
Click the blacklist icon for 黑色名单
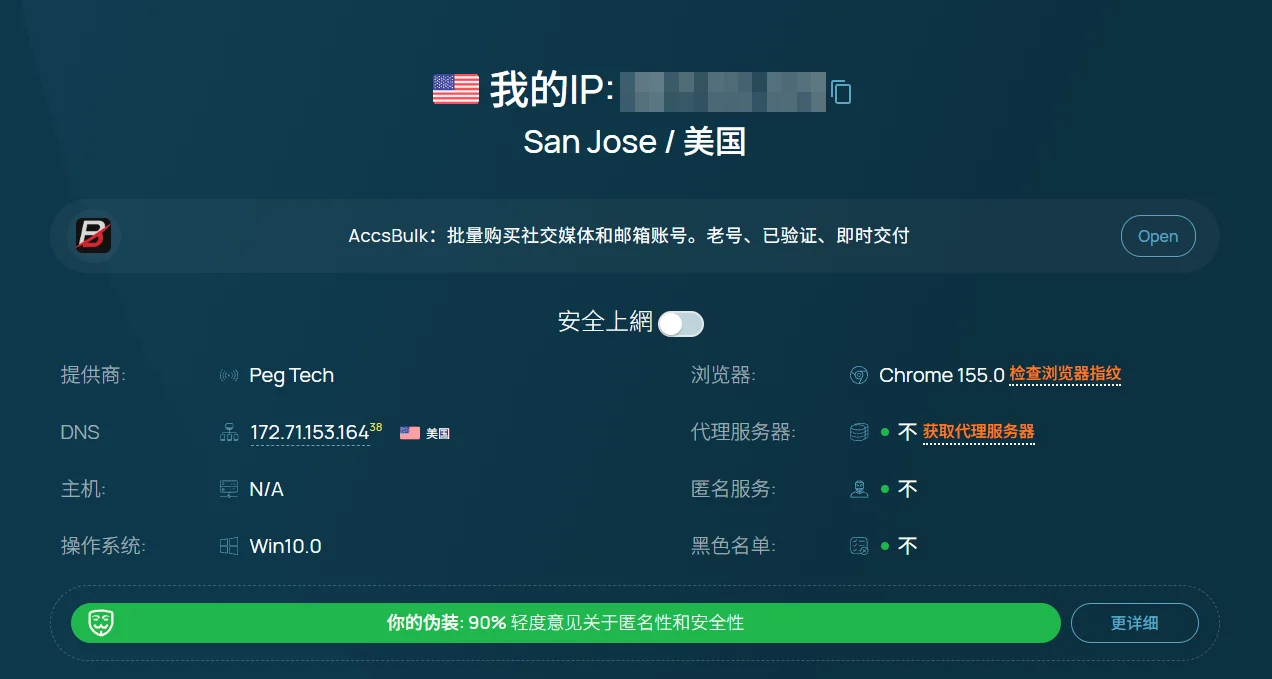tap(858, 546)
